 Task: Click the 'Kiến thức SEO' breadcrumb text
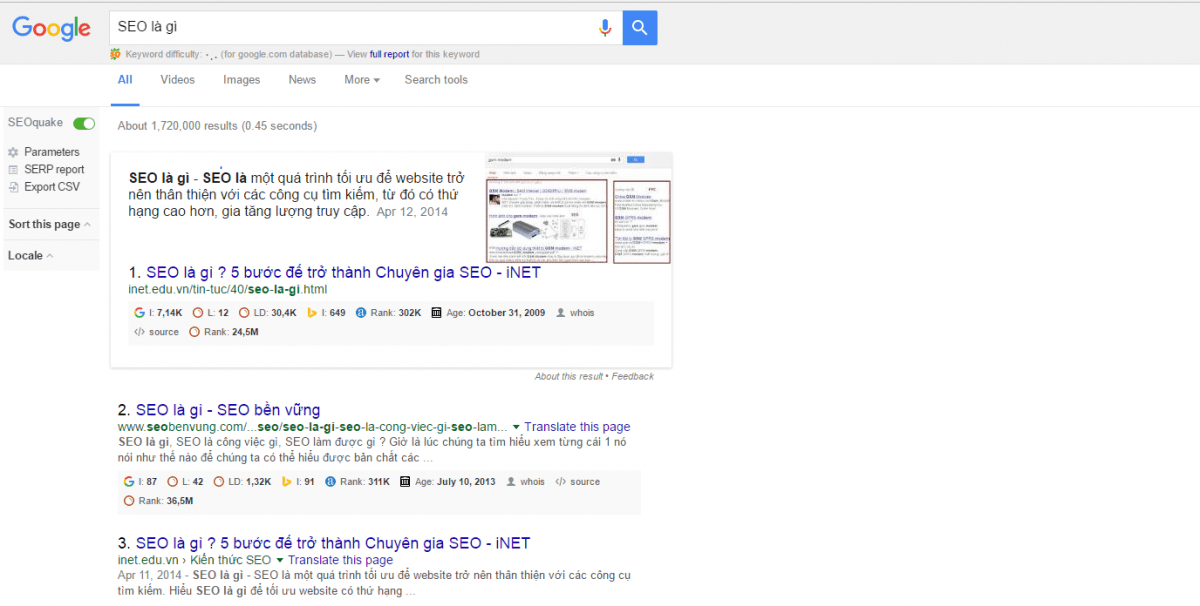coord(230,560)
